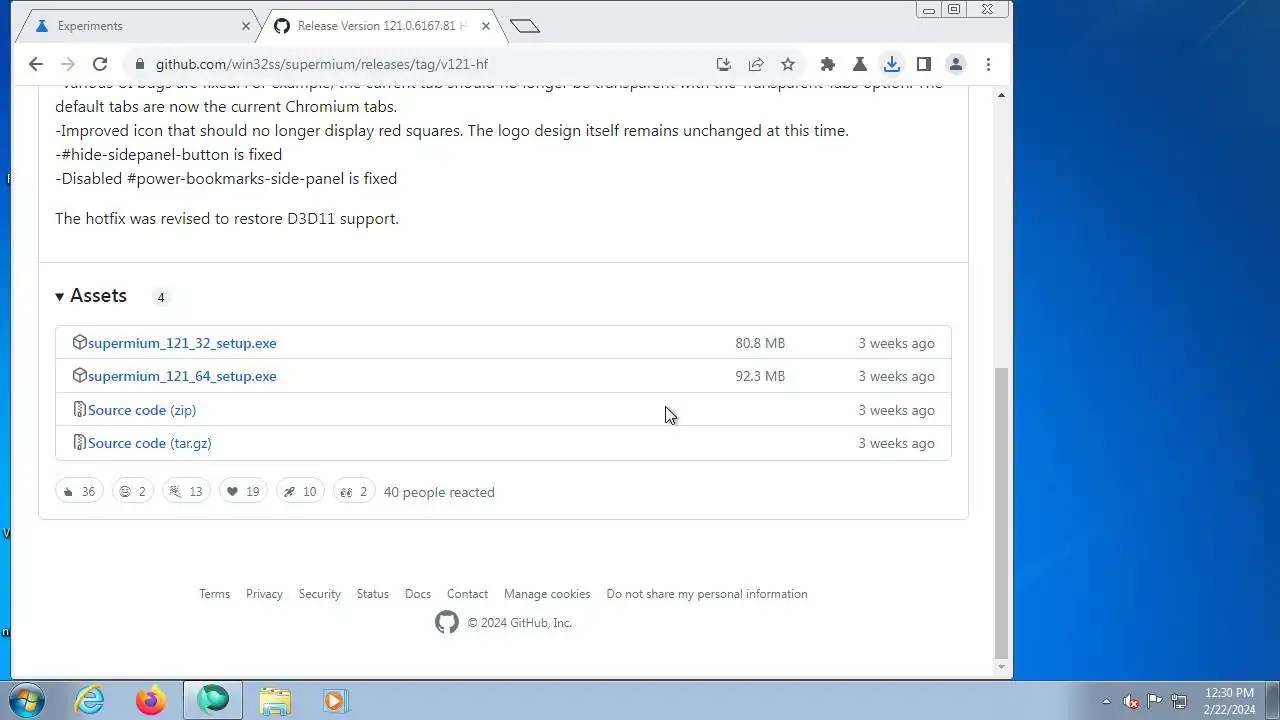Open the Terms footer link
This screenshot has width=1280, height=720.
tap(214, 594)
